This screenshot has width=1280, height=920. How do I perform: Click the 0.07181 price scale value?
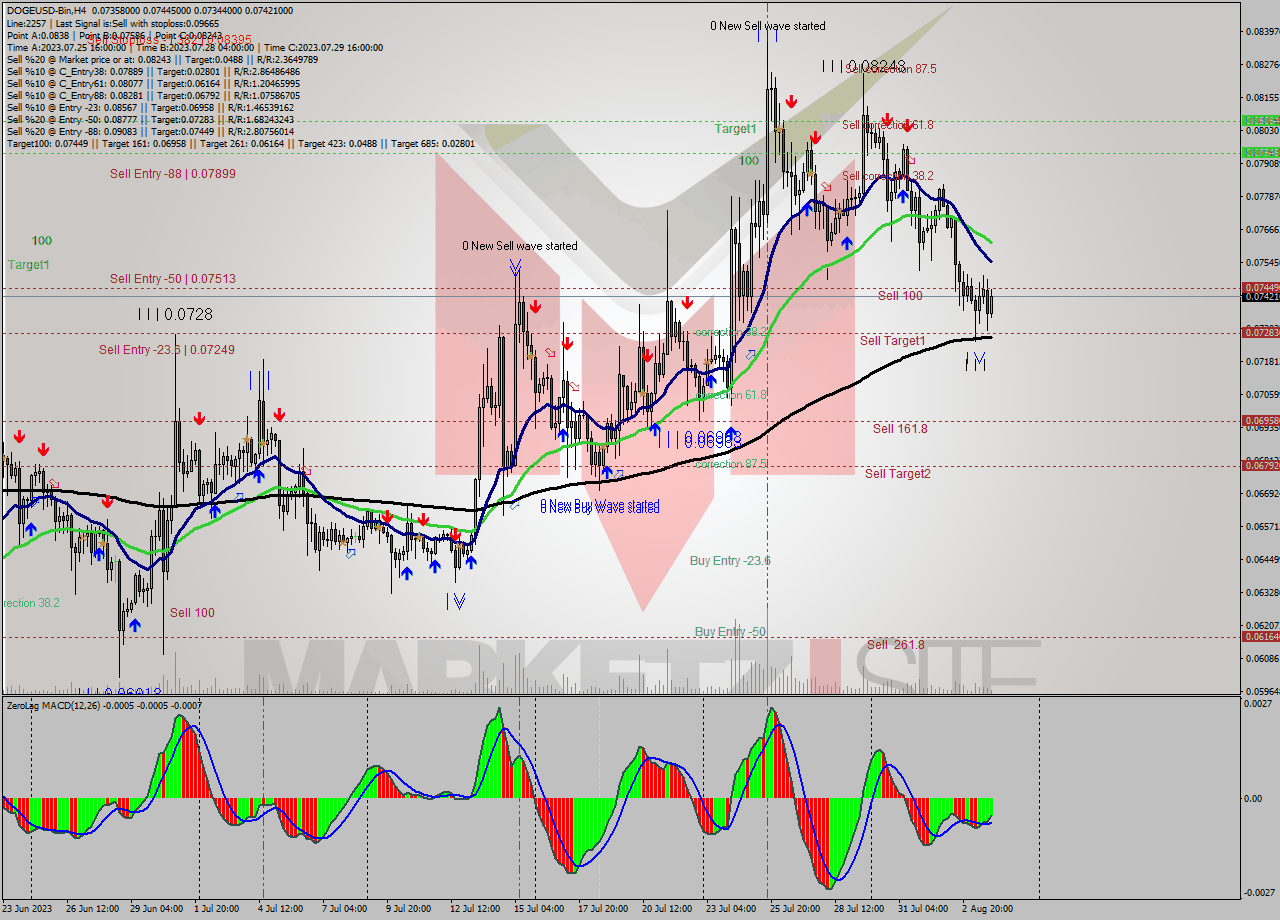[x=1261, y=361]
